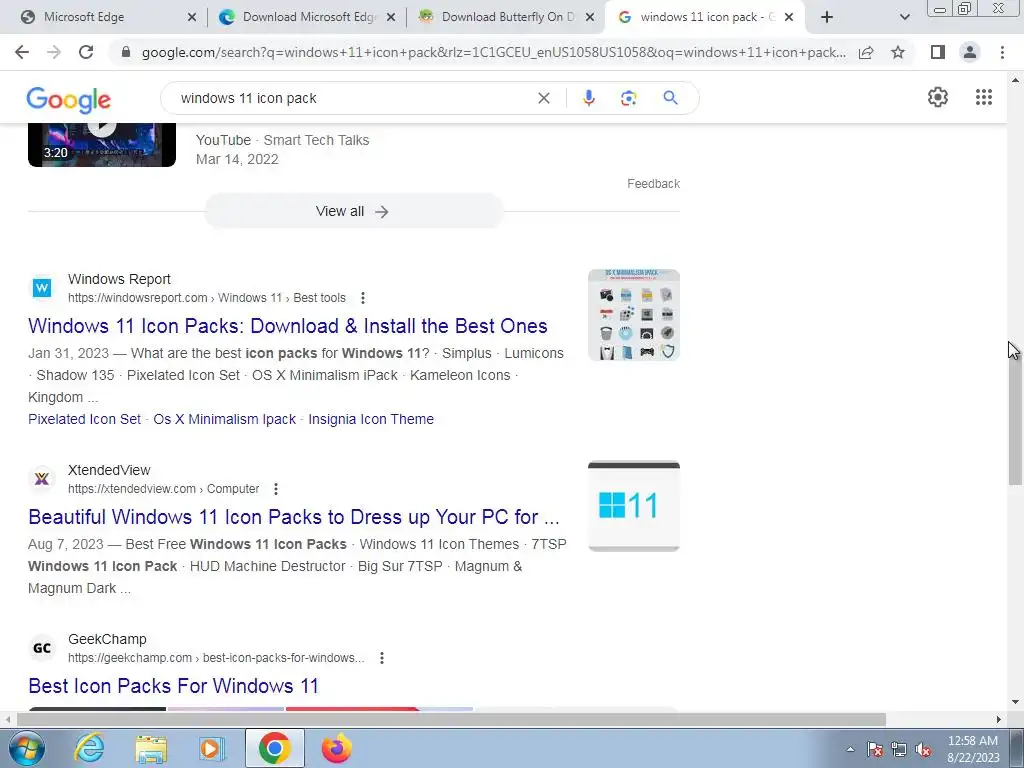Image resolution: width=1024 pixels, height=768 pixels.
Task: Click the horizontal scrollbar thumb
Action: pyautogui.click(x=451, y=719)
